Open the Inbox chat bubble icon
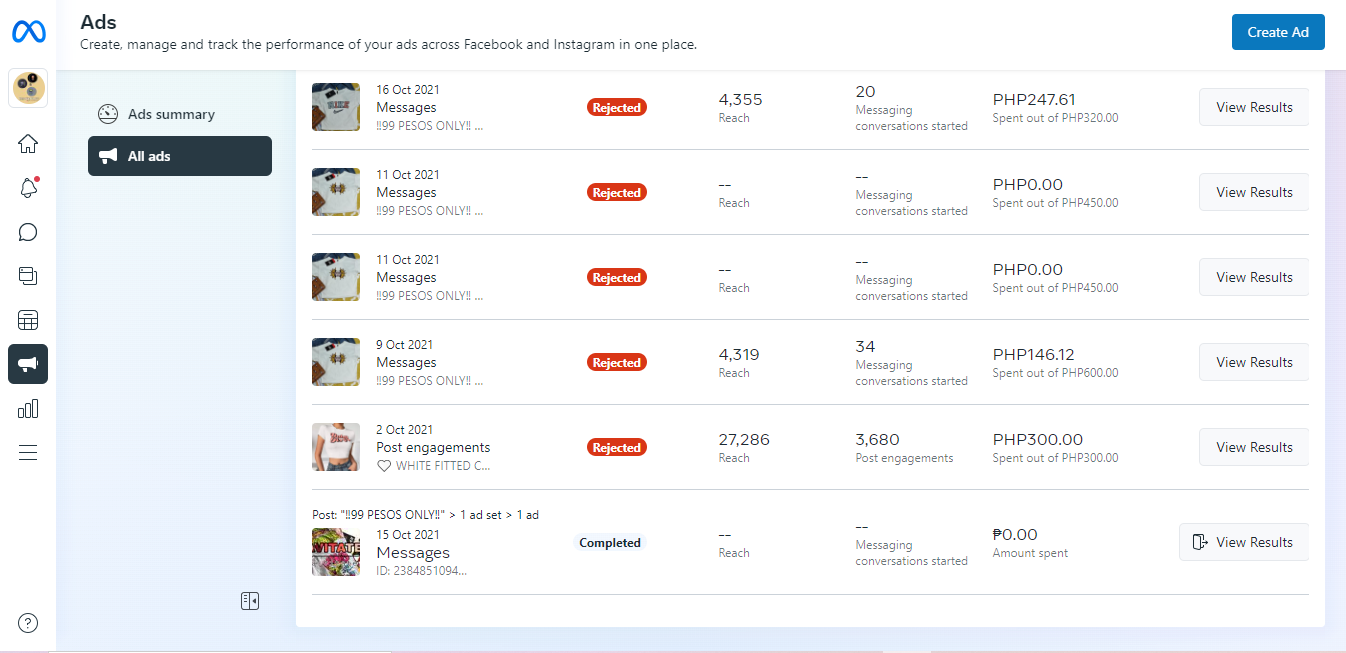This screenshot has height=653, width=1346. (28, 232)
